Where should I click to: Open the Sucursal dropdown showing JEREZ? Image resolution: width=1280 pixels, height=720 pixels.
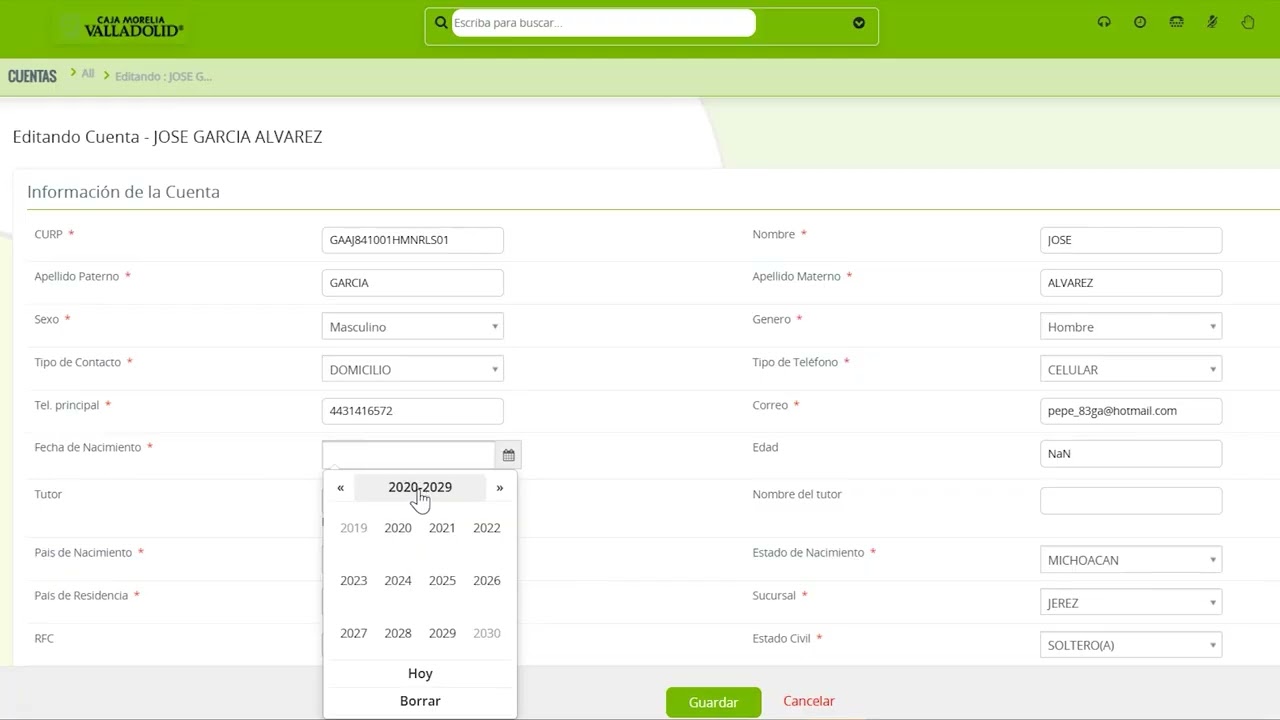[x=1131, y=602]
